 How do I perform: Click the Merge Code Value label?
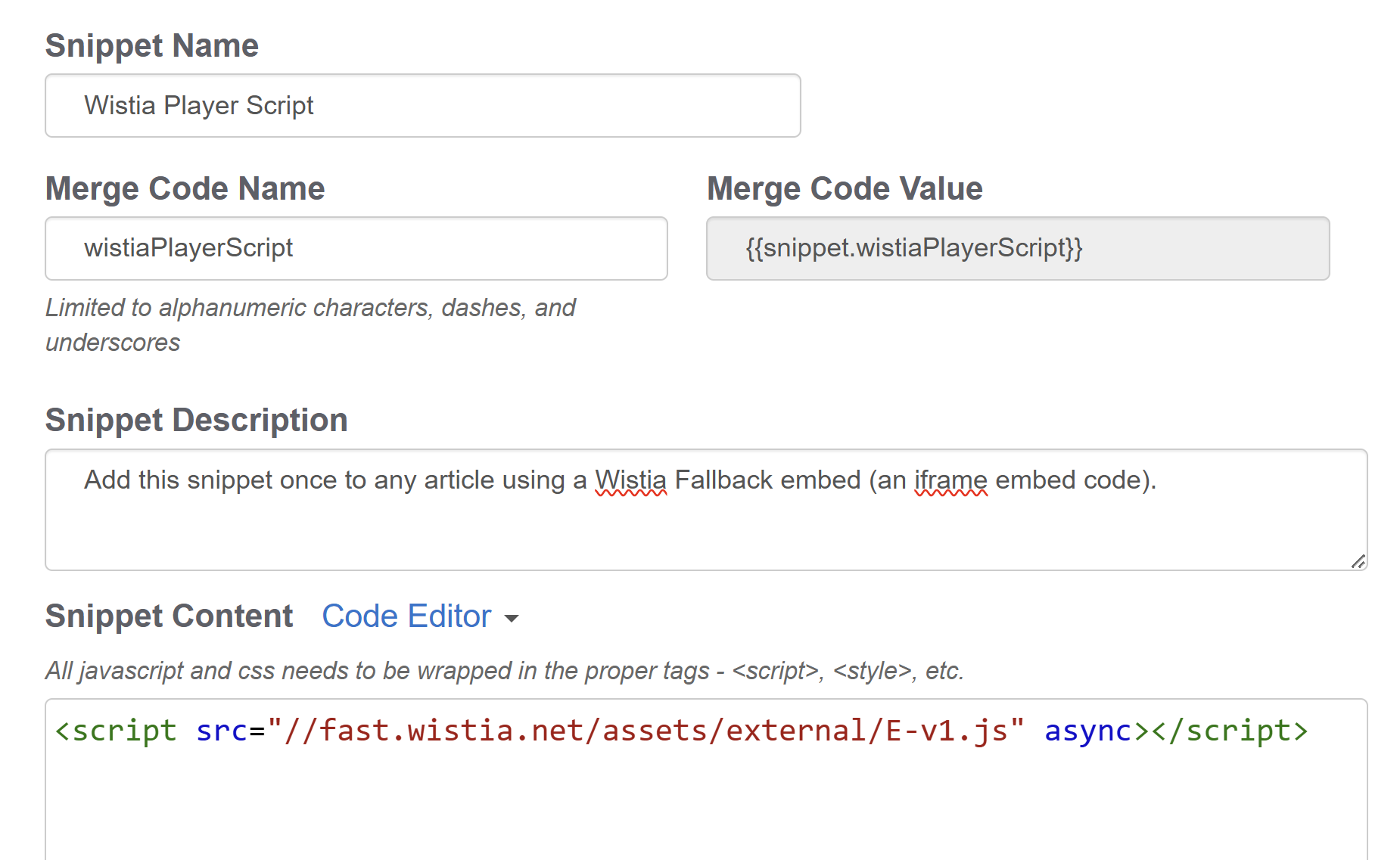point(845,189)
